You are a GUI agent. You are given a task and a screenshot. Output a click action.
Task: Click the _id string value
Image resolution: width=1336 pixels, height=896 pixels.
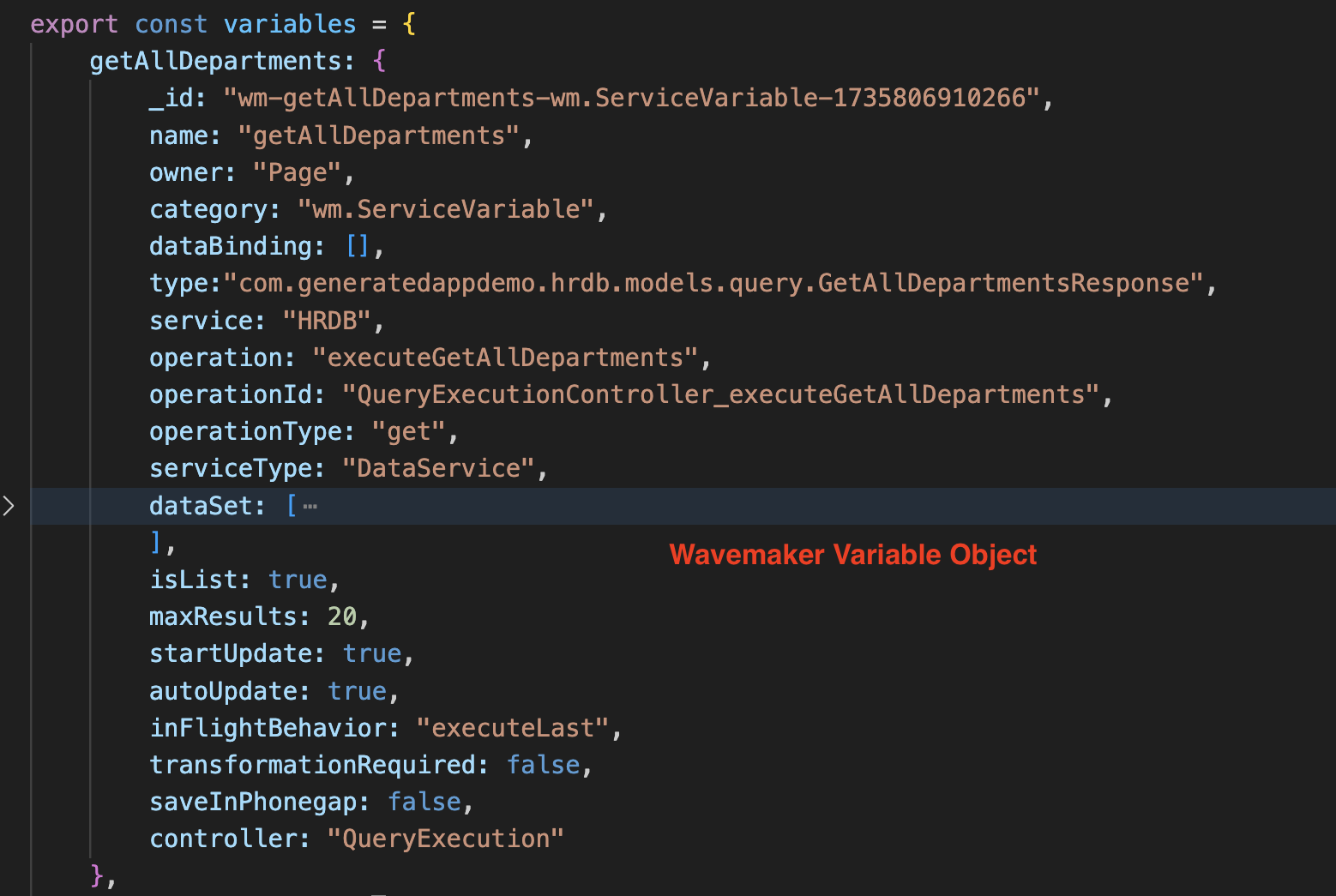pos(632,98)
